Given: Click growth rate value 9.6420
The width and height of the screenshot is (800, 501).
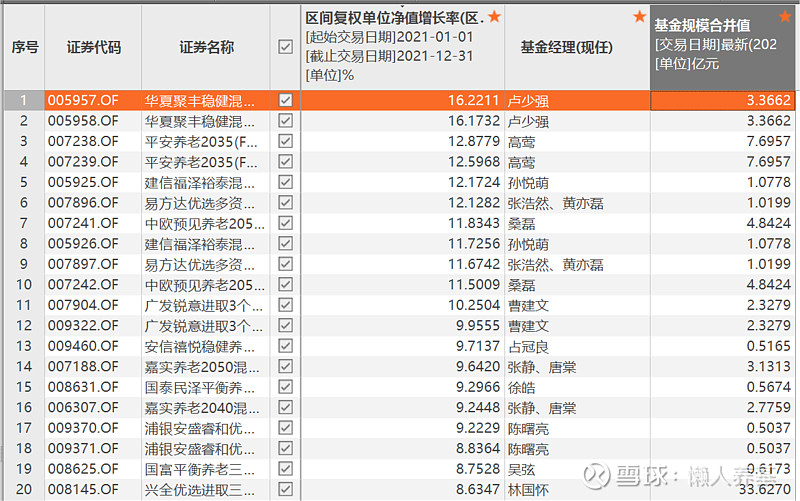Looking at the screenshot, I should pos(478,366).
